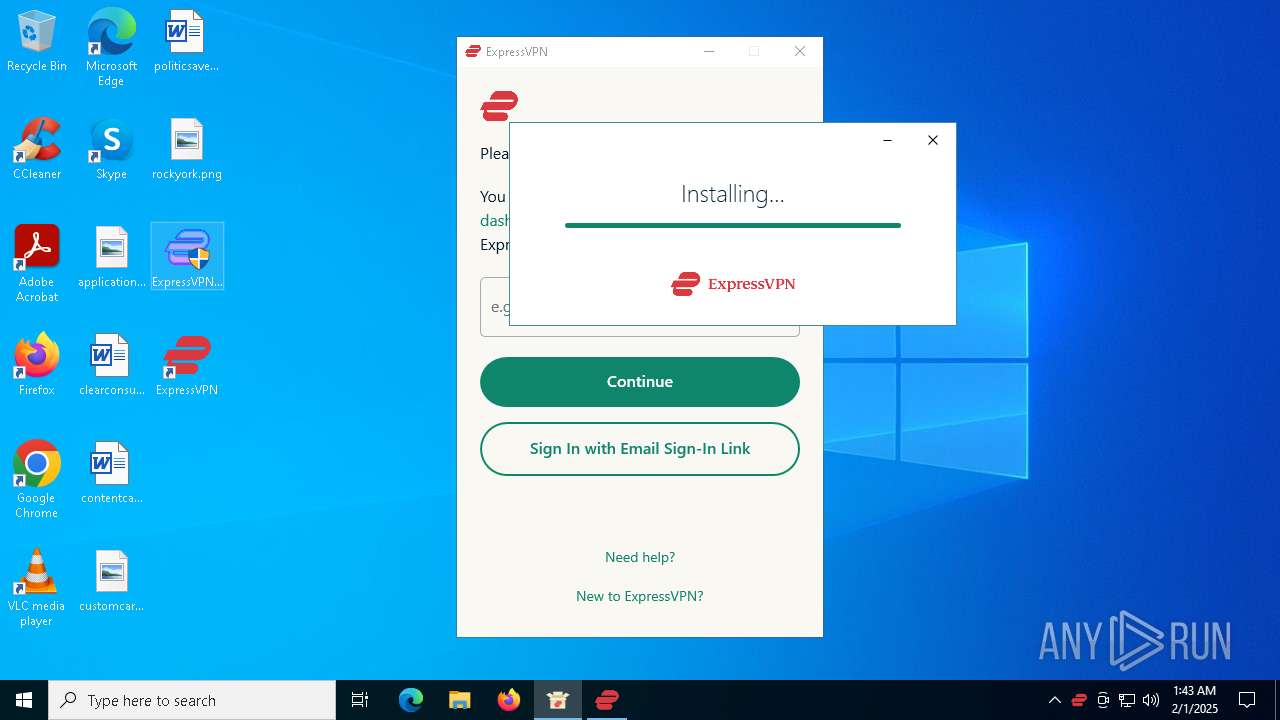Open CCleaner desktop shortcut
The width and height of the screenshot is (1280, 720).
(37, 149)
